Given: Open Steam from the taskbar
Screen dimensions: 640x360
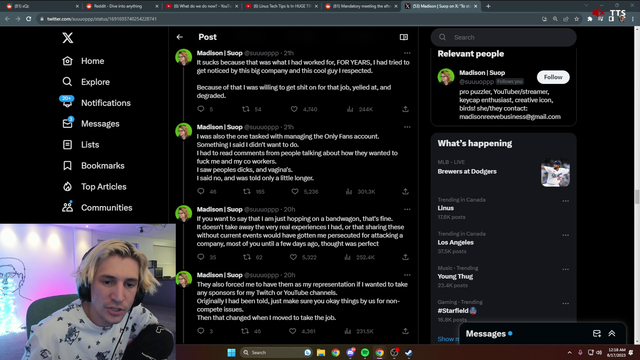Looking at the screenshot, I should coord(409,352).
